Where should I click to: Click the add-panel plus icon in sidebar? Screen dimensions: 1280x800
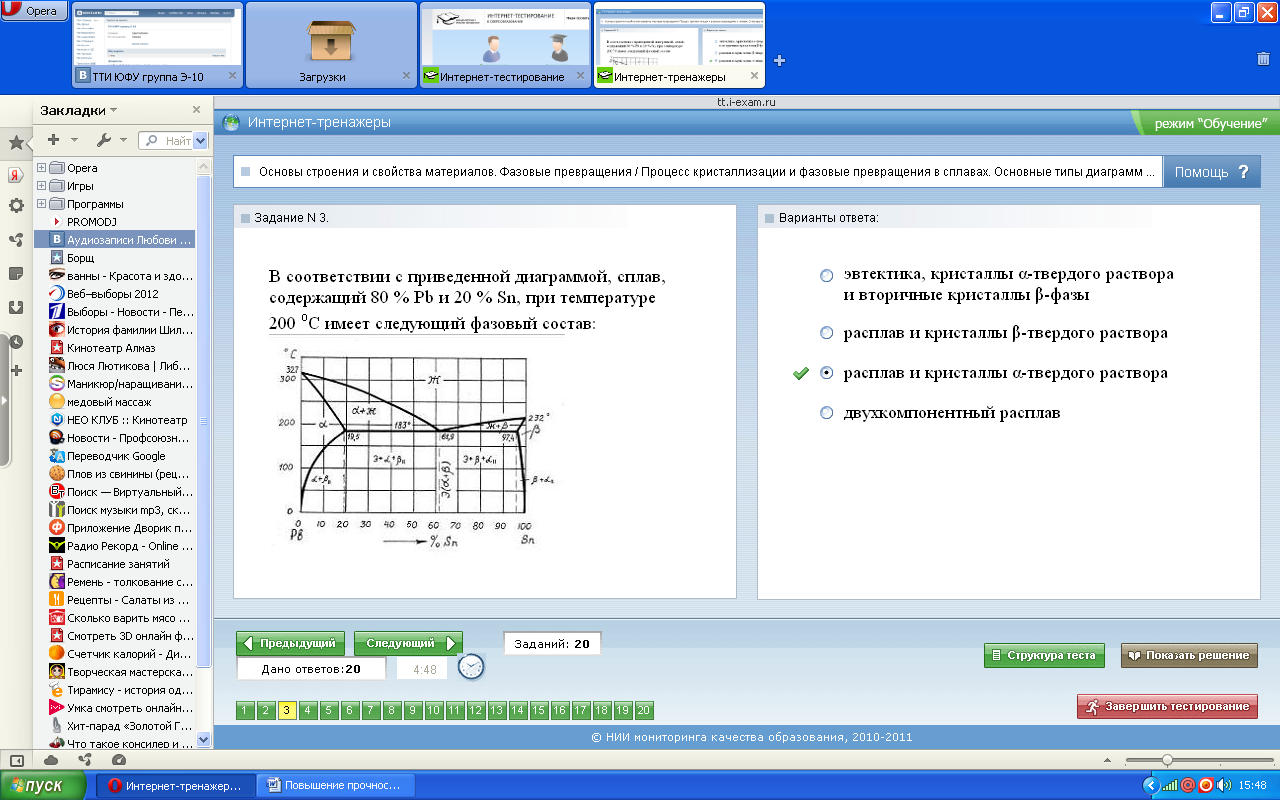click(16, 371)
